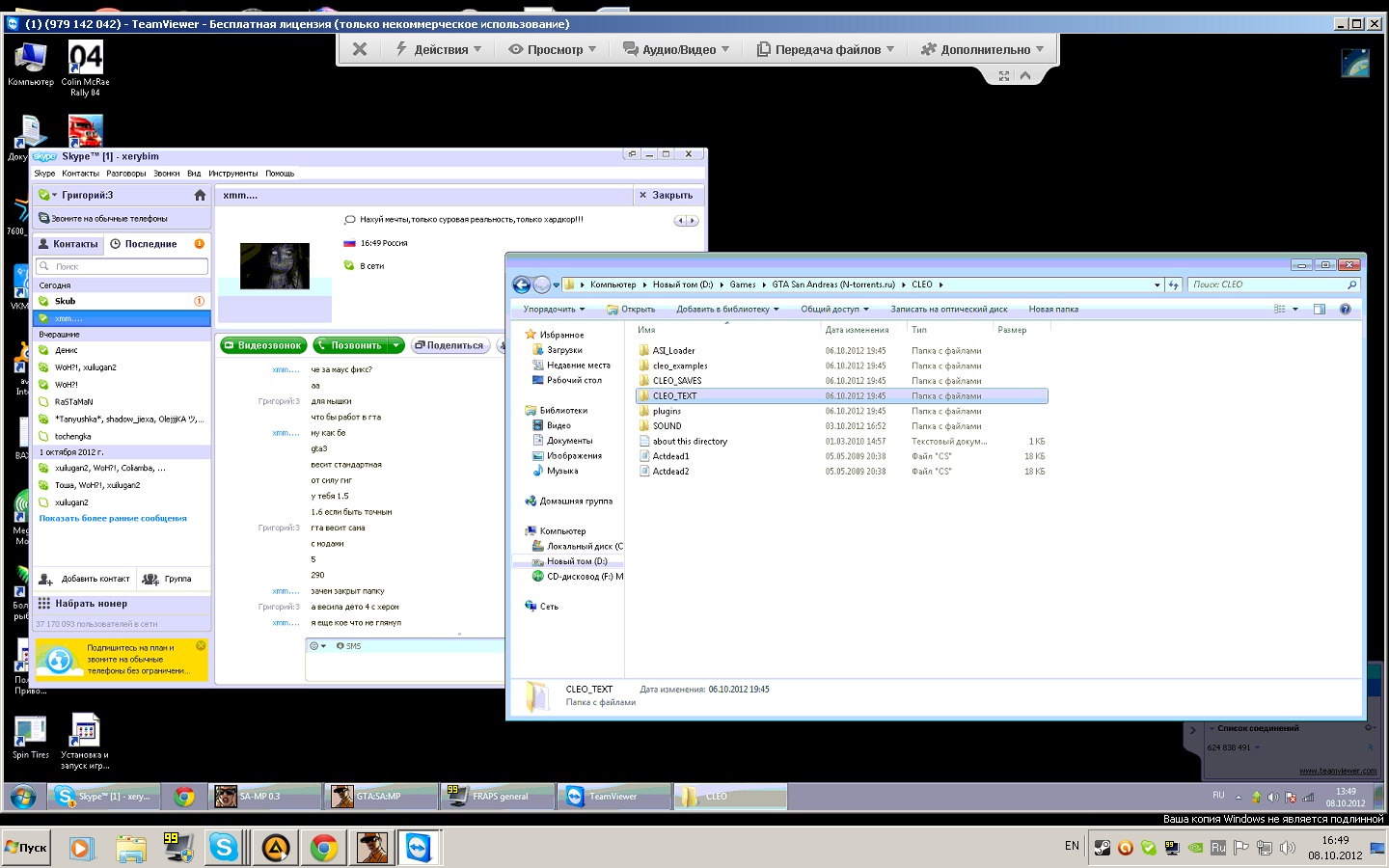Click Explorer change view icon
Screen dimensions: 1389x868
1280,310
